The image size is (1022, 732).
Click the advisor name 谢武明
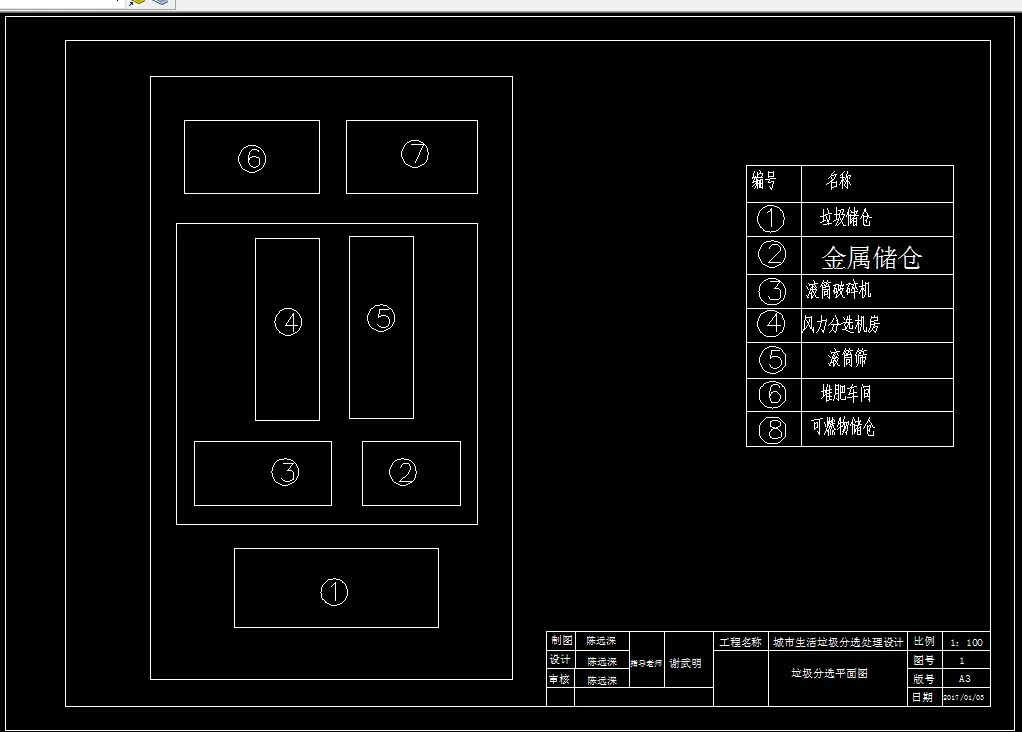click(685, 663)
